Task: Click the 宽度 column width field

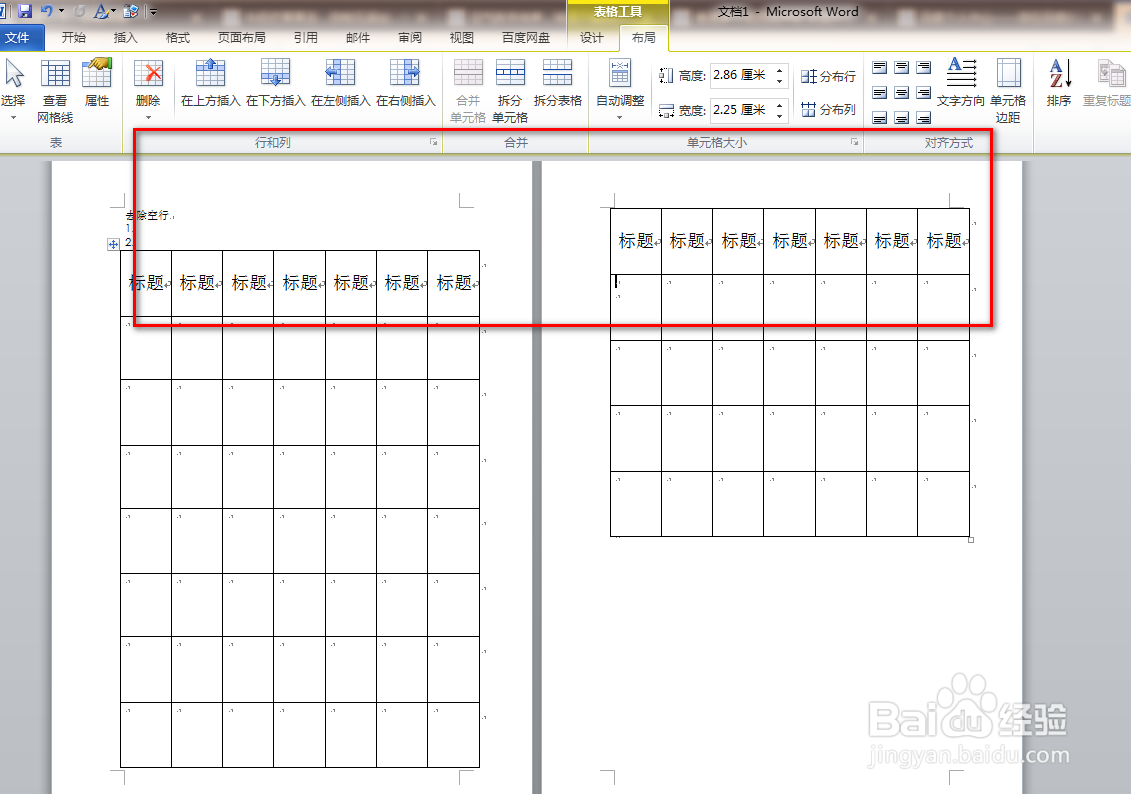Action: (741, 110)
